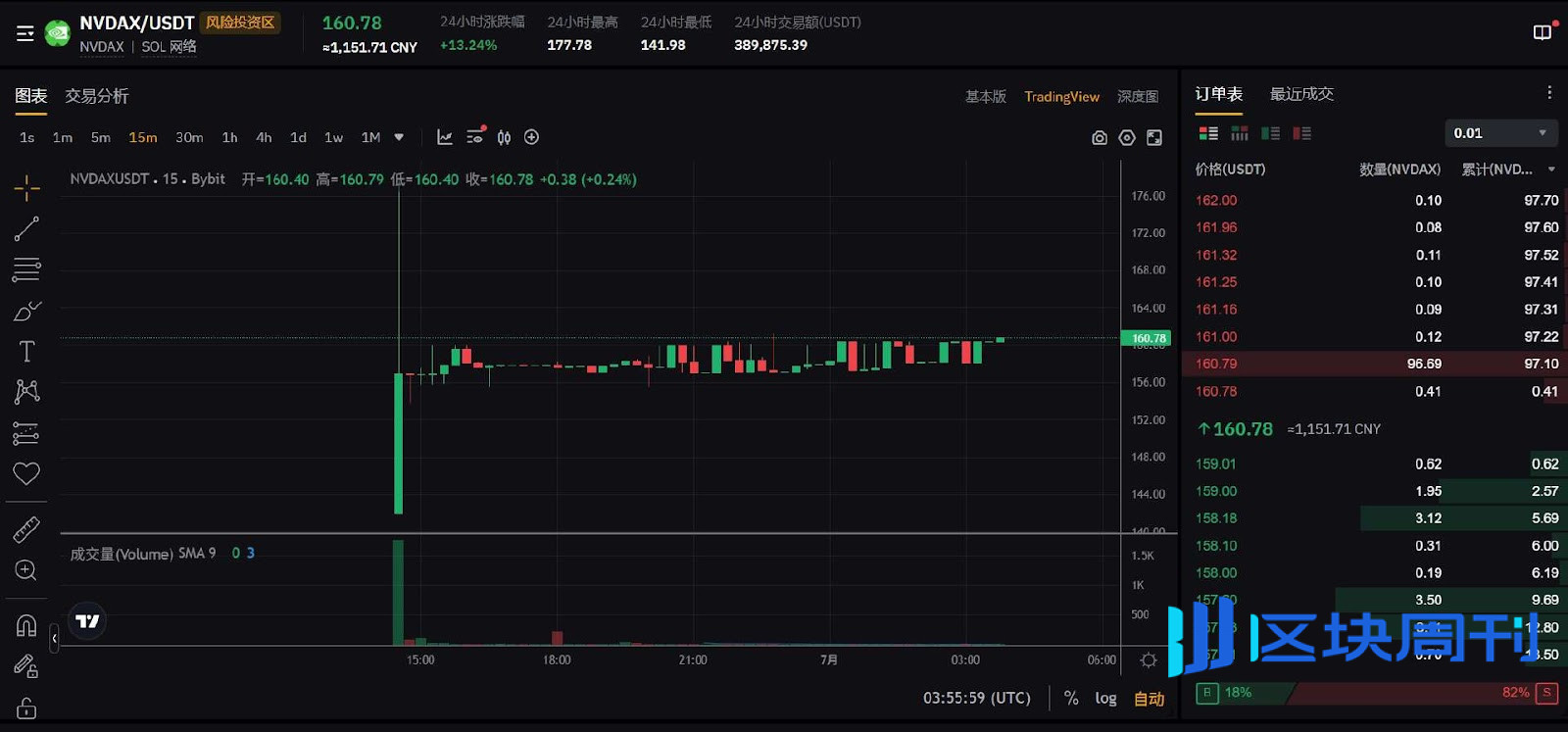Image resolution: width=1568 pixels, height=732 pixels.
Task: Switch to the 交易分析 tab
Action: pyautogui.click(x=97, y=96)
